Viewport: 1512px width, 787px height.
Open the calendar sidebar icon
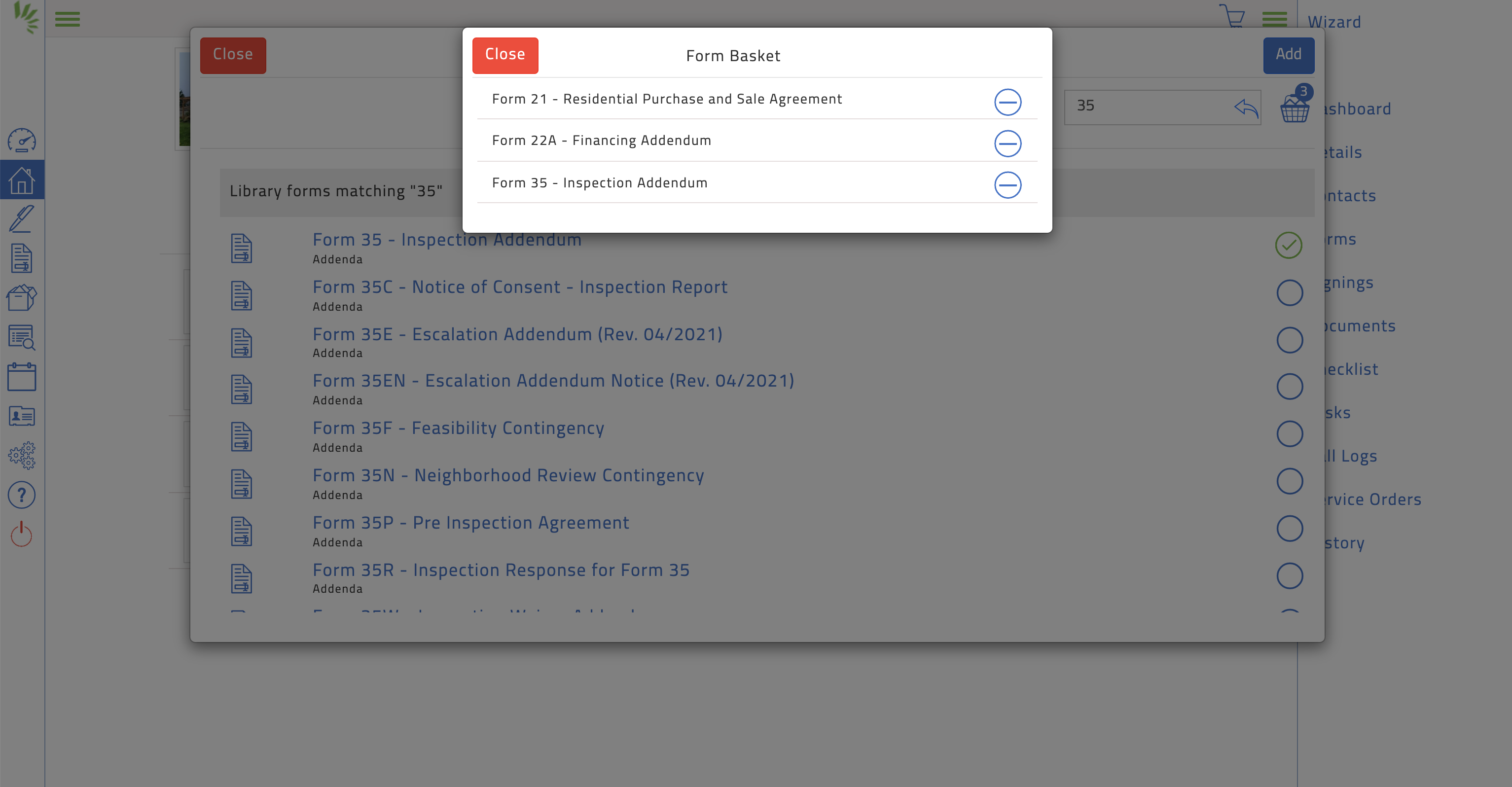tap(22, 377)
